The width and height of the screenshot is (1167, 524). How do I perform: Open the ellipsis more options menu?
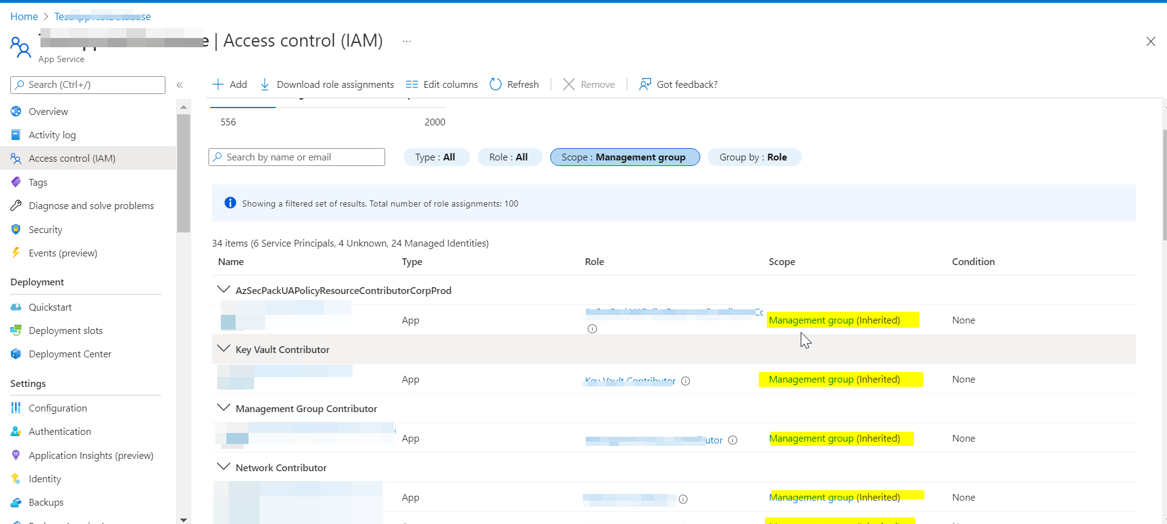406,42
